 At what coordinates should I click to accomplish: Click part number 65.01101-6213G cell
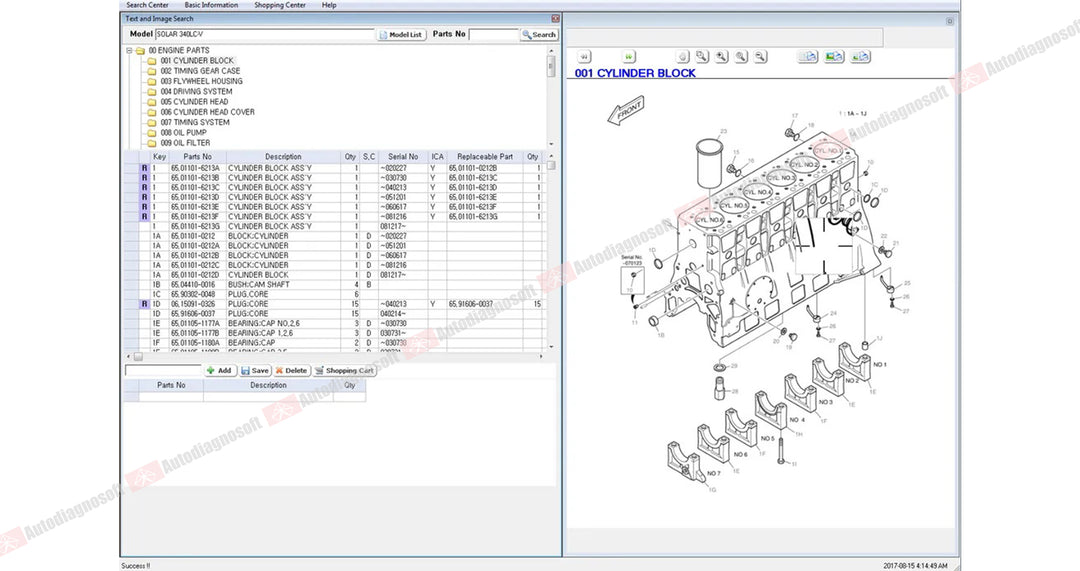coord(196,227)
